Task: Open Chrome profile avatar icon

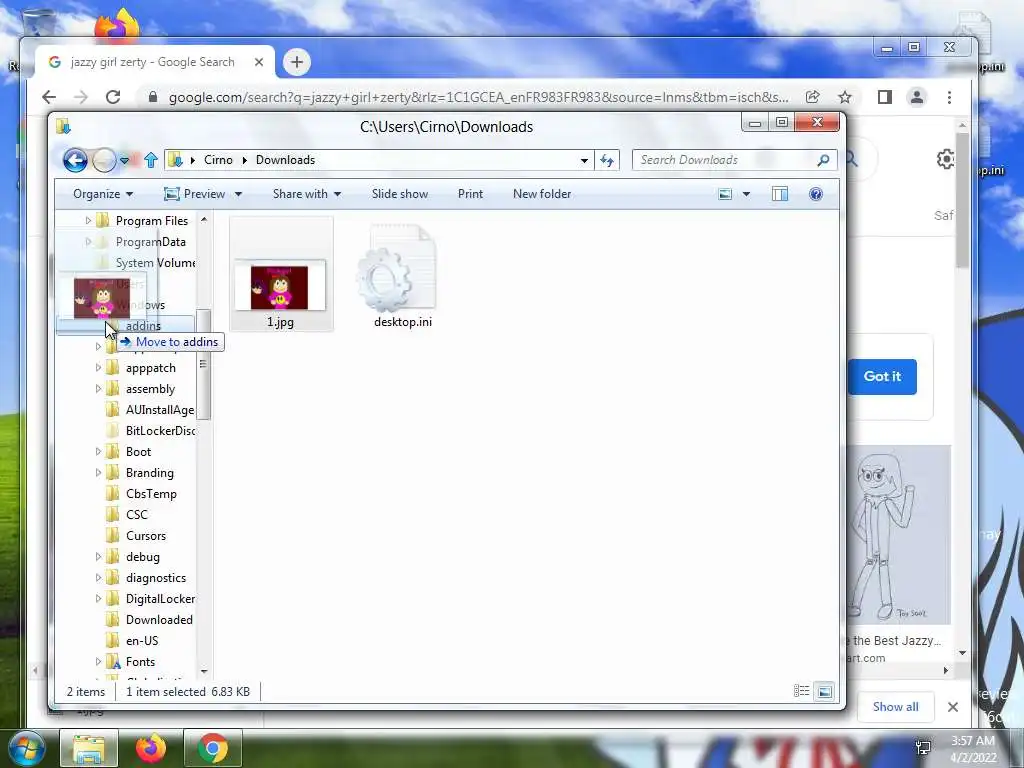Action: pos(917,97)
